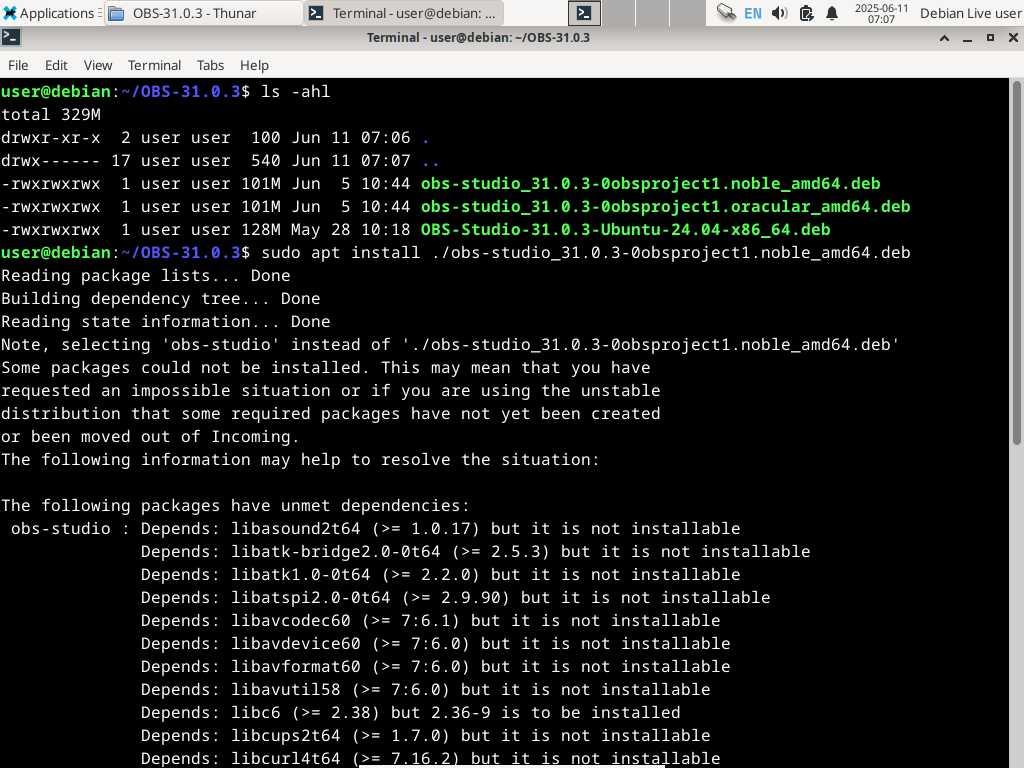Screen dimensions: 1024x768
Task: Click the 'sudo apt install' command text
Action: point(340,252)
